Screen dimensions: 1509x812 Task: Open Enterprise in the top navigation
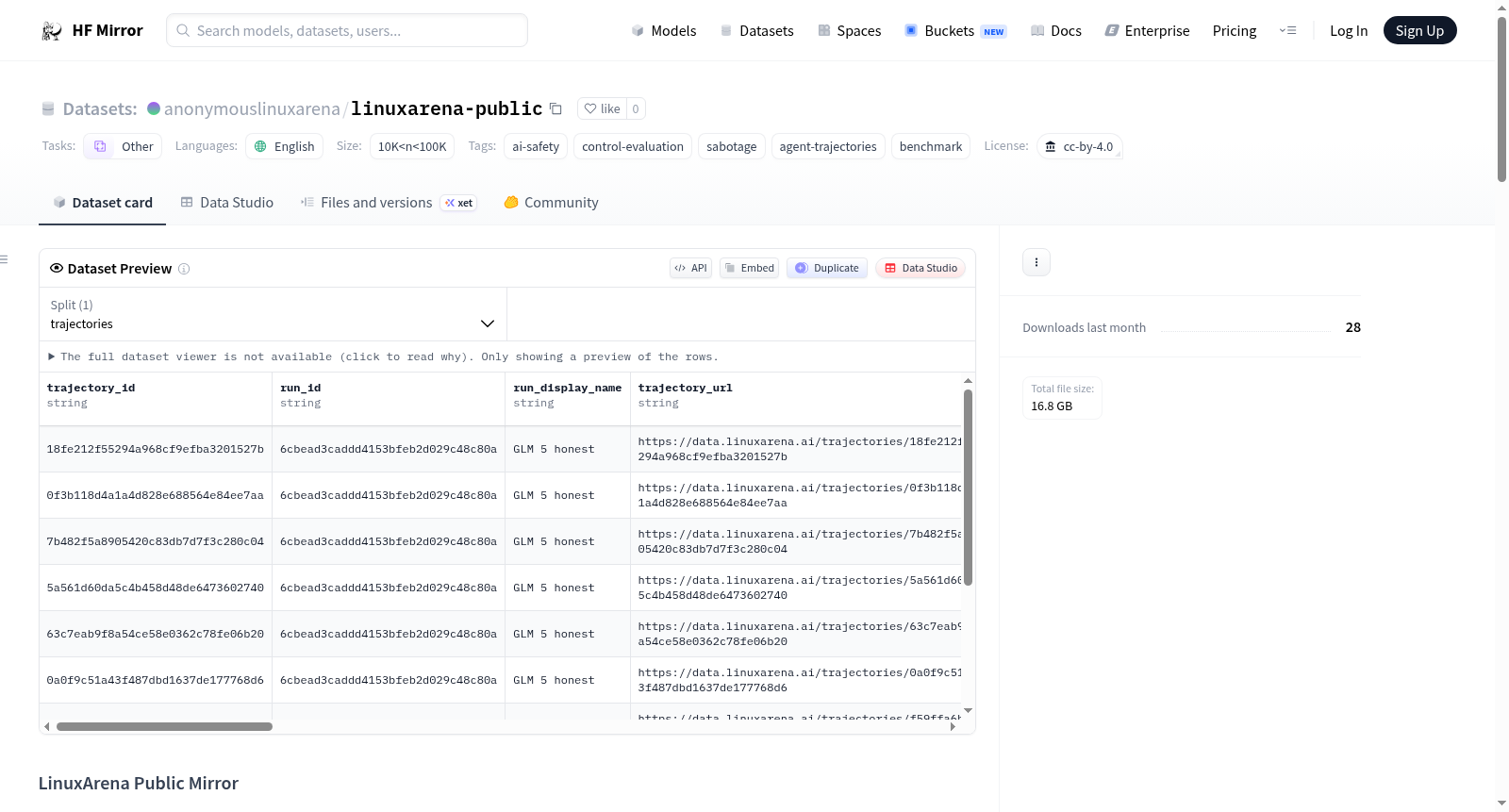[1147, 31]
